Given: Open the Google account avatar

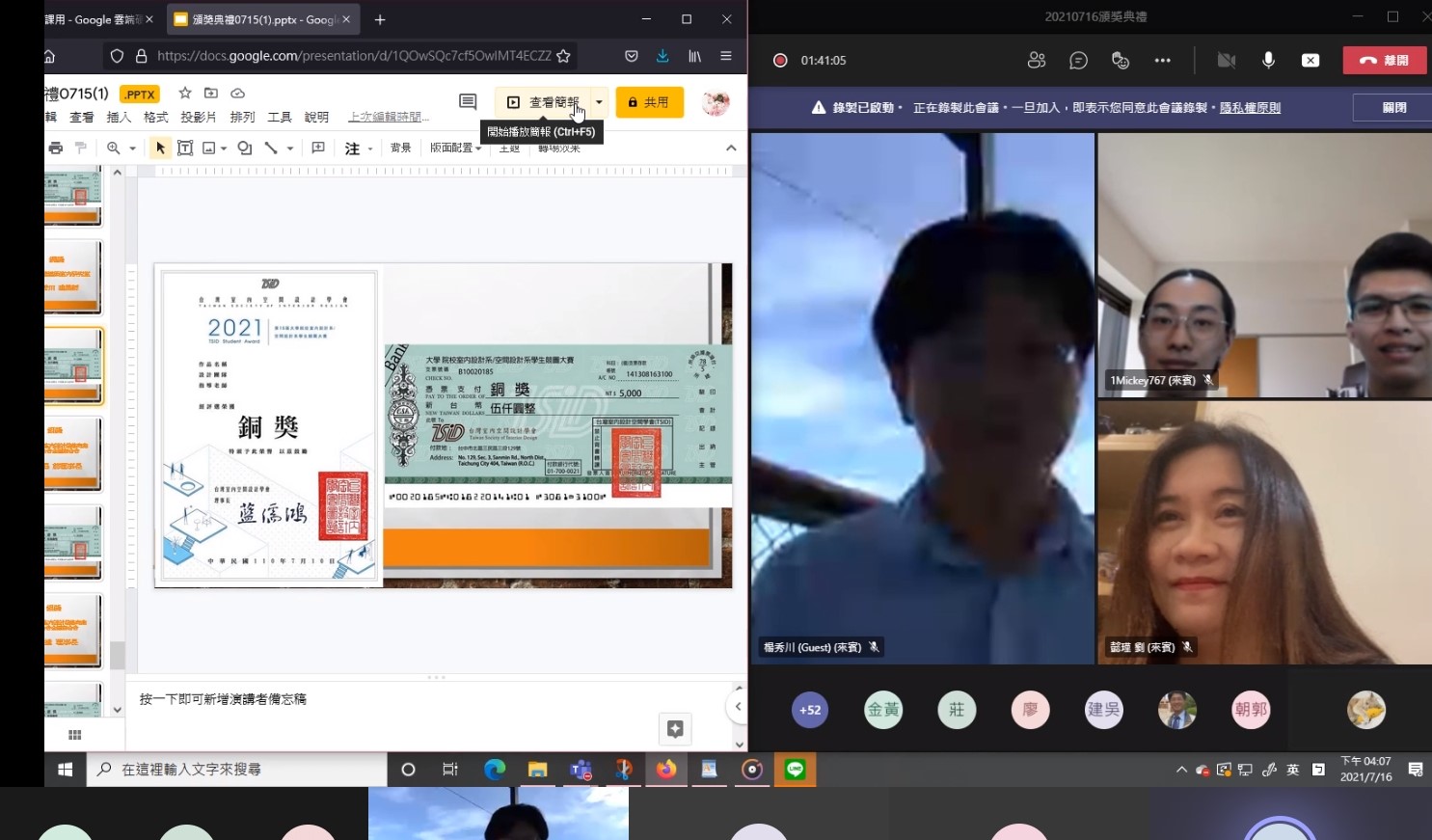Looking at the screenshot, I should 716,102.
